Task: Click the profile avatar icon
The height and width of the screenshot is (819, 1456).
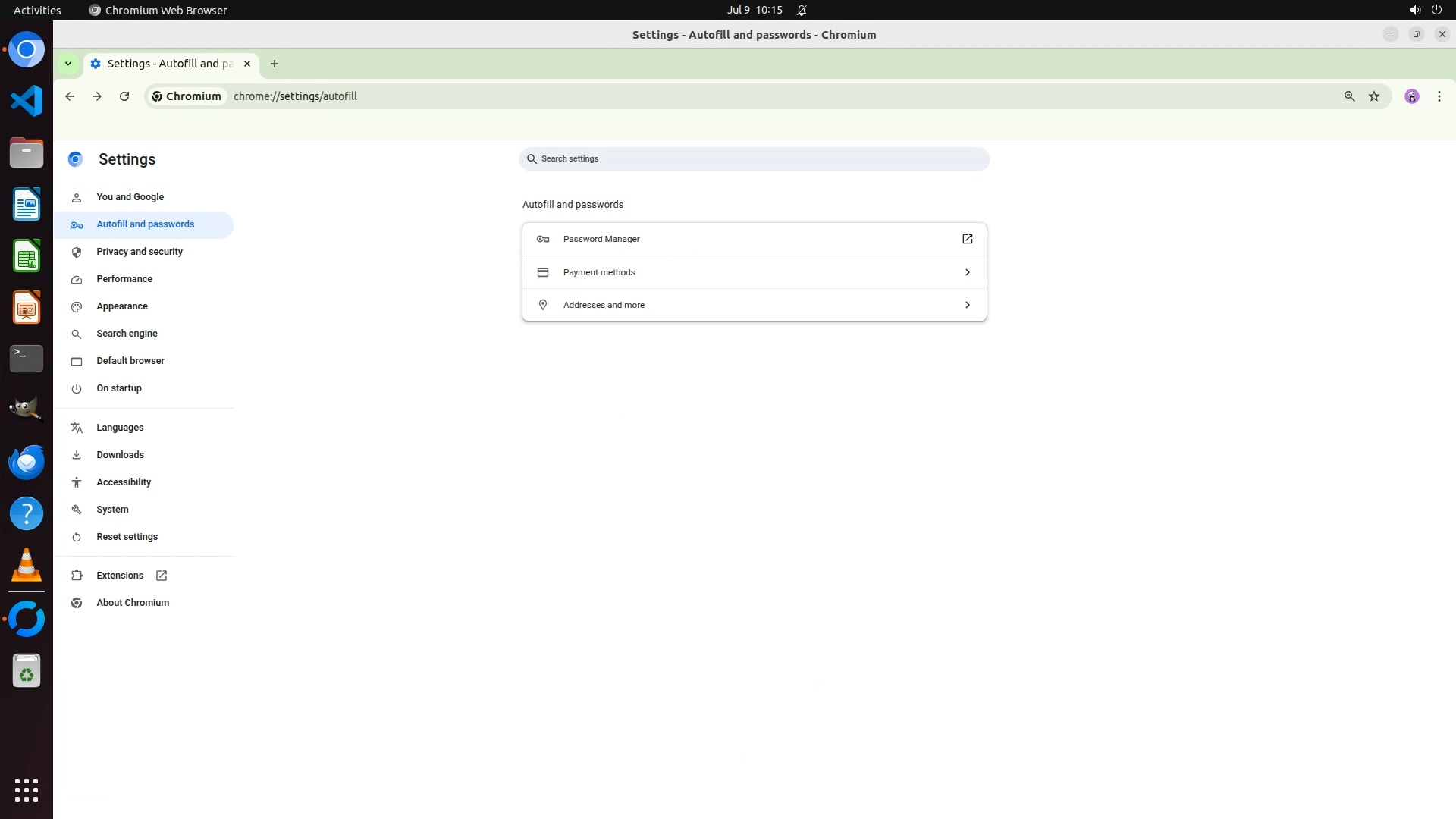Action: (1411, 96)
